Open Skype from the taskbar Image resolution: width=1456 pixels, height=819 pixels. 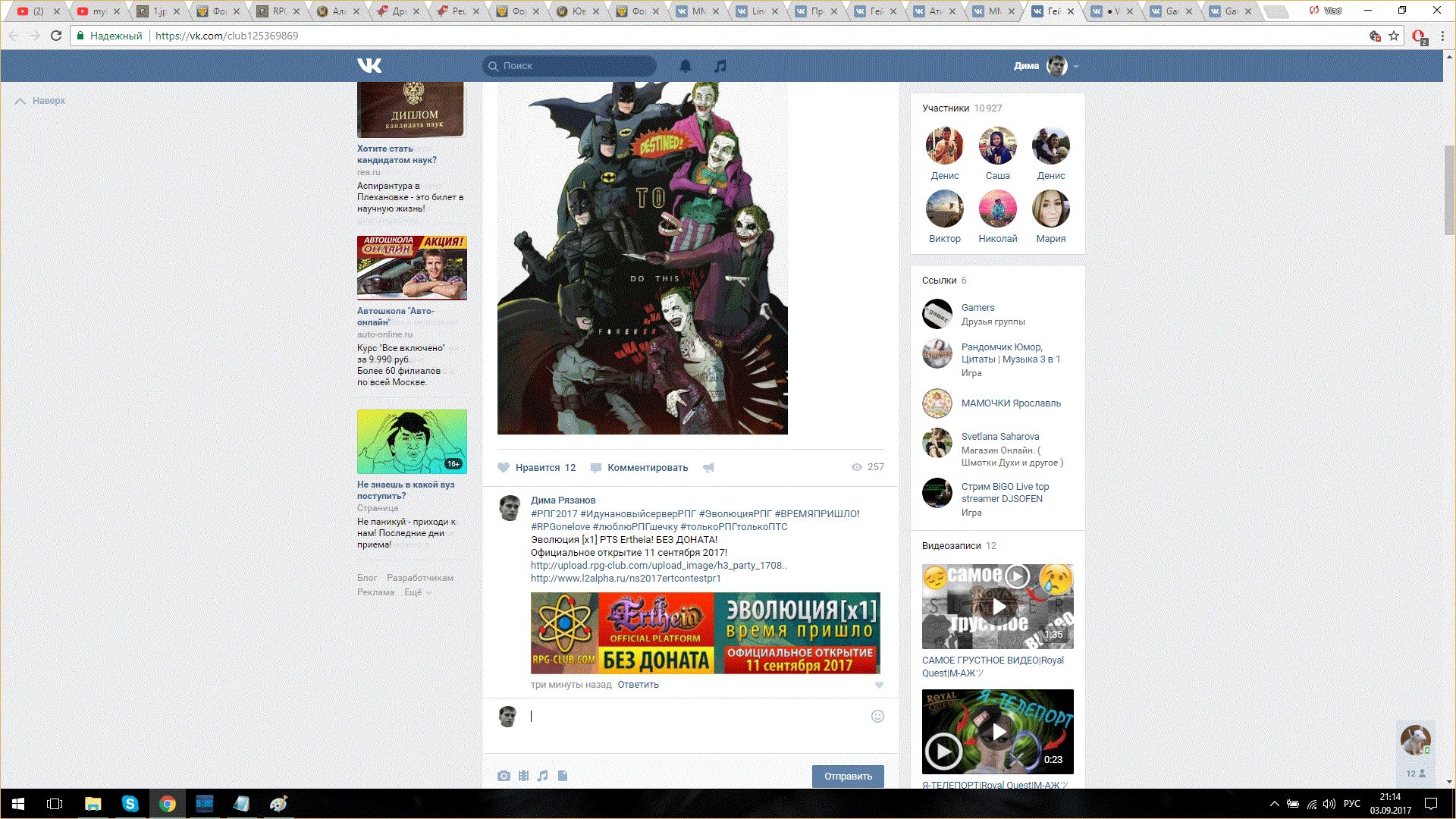pyautogui.click(x=130, y=804)
